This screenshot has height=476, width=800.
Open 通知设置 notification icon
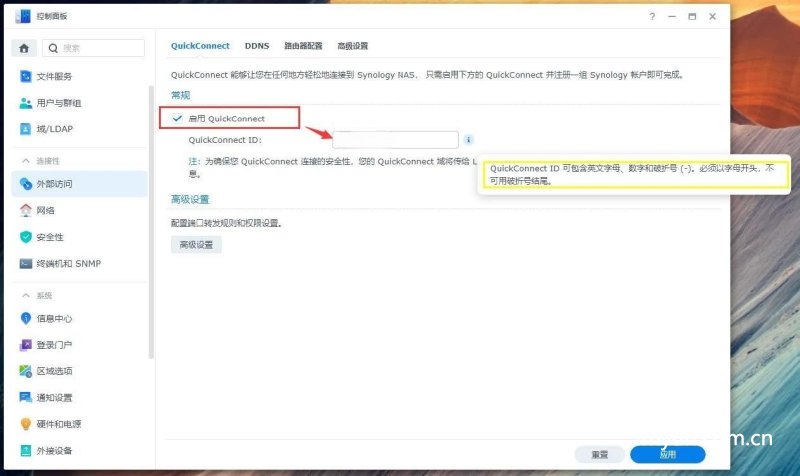tap(26, 397)
